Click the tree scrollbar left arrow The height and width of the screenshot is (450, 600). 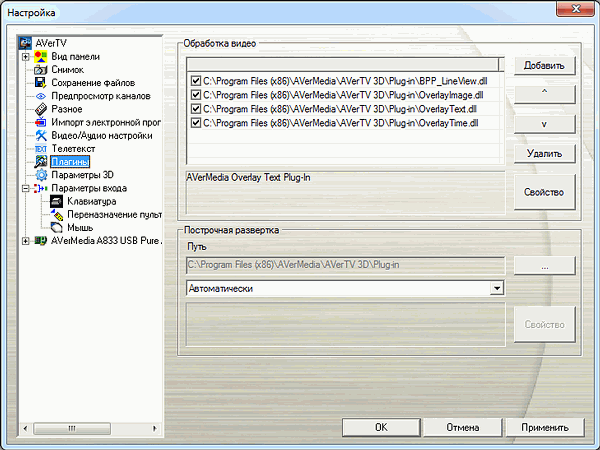[25, 428]
